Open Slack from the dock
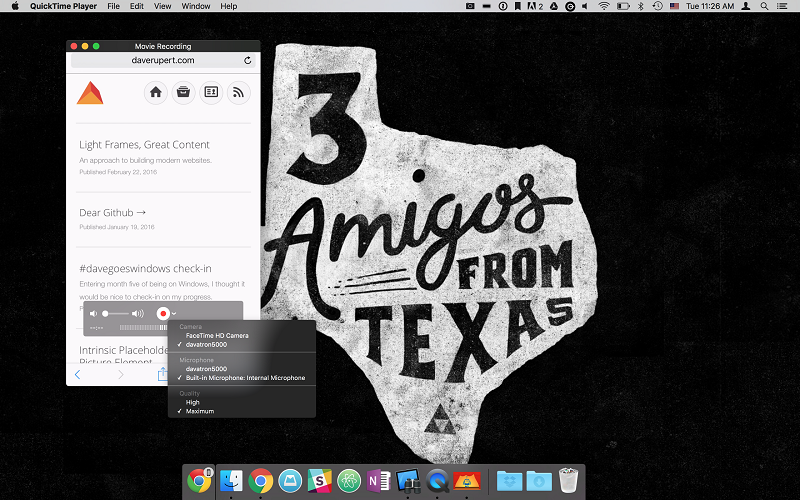Viewport: 800px width, 500px height. click(320, 481)
